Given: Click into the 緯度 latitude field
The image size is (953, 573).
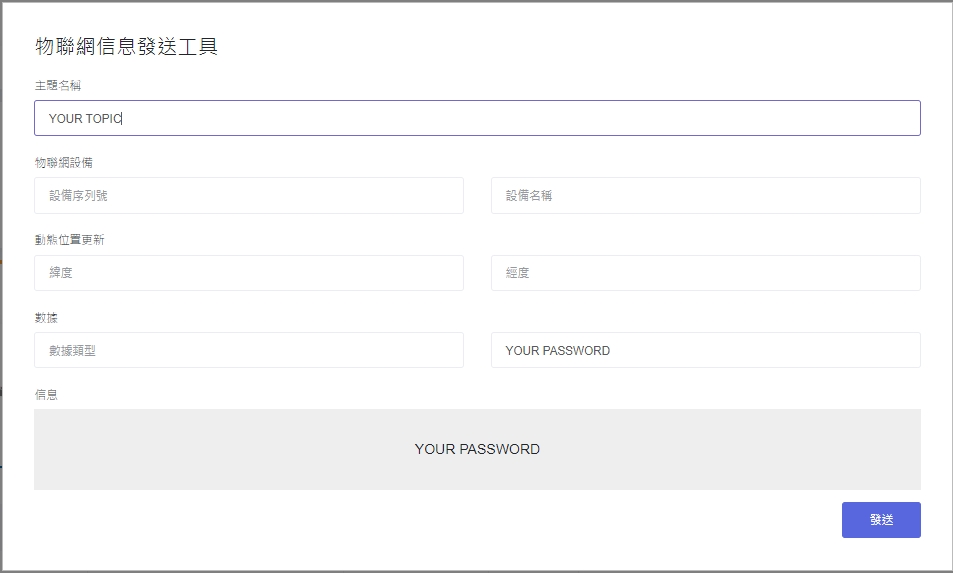Looking at the screenshot, I should click(248, 273).
